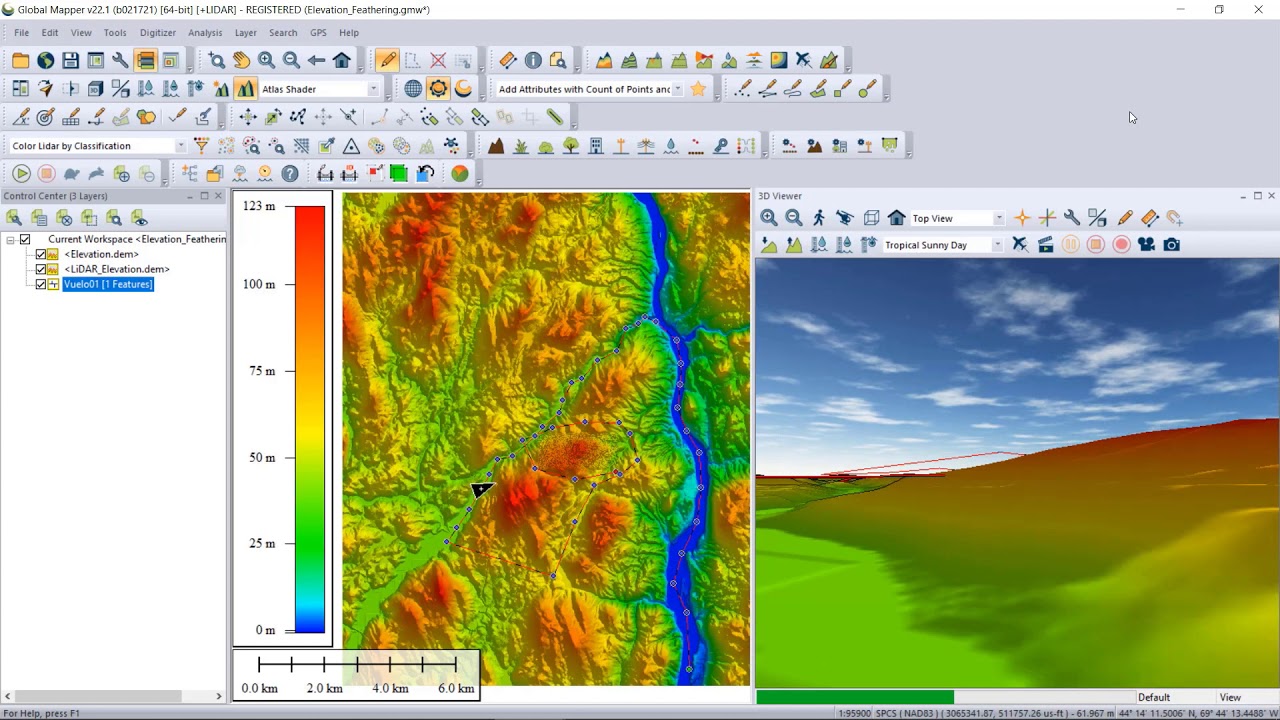The height and width of the screenshot is (720, 1280).
Task: Select the <Elevation.dem> layer name
Action: tap(101, 255)
